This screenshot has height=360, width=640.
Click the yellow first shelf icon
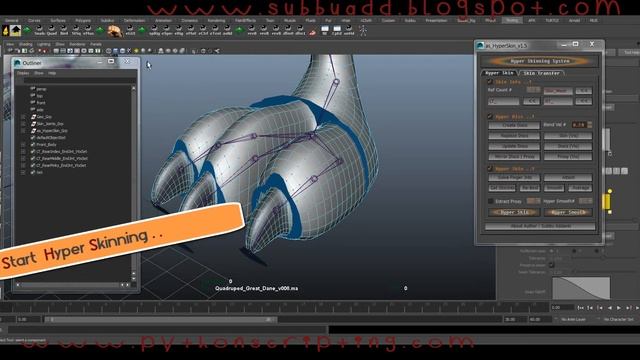5,31
